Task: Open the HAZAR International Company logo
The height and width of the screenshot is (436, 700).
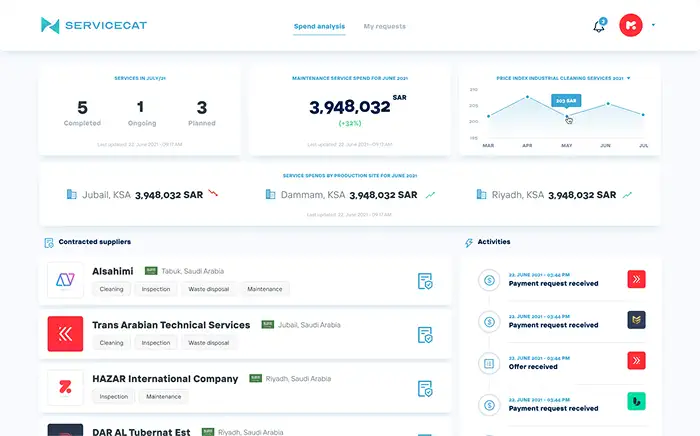Action: coord(65,387)
